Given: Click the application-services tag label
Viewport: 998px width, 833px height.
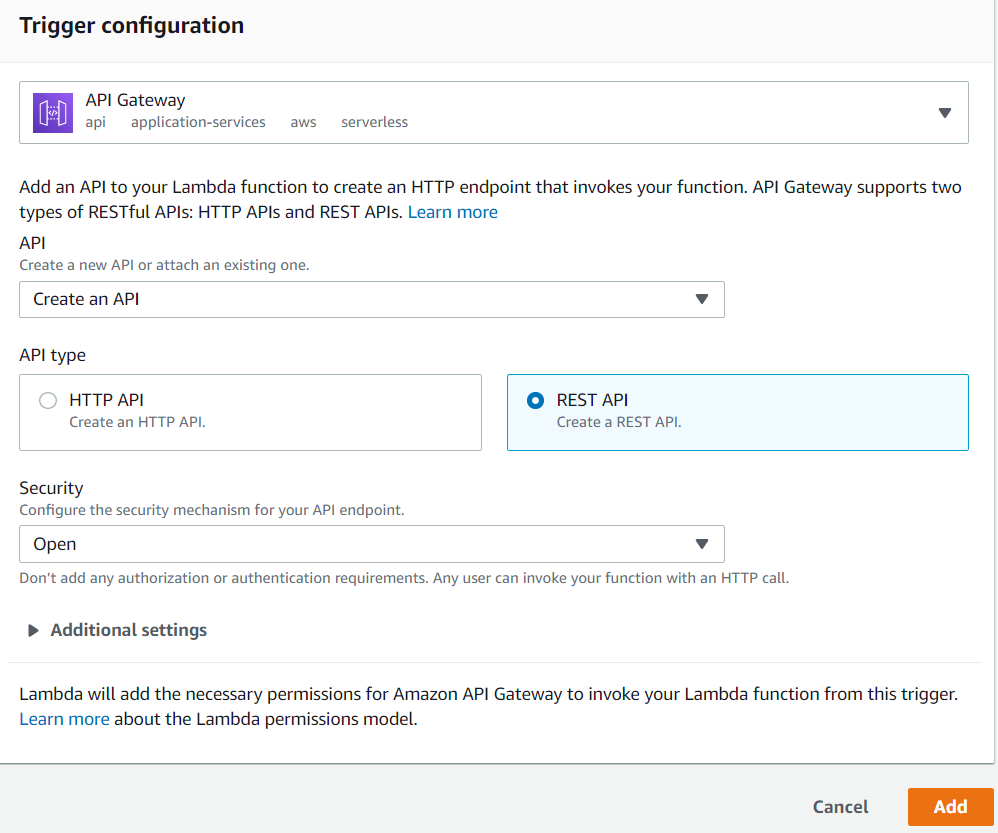Looking at the screenshot, I should [x=198, y=122].
